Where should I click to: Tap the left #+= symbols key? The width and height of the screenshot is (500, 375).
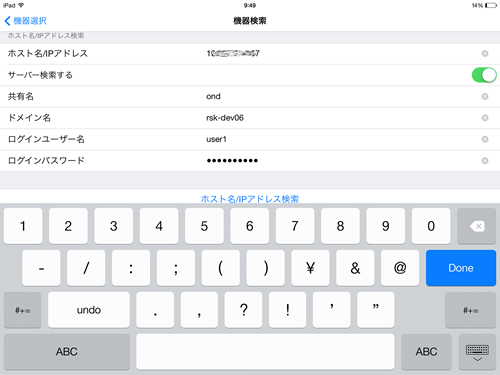pyautogui.click(x=23, y=310)
